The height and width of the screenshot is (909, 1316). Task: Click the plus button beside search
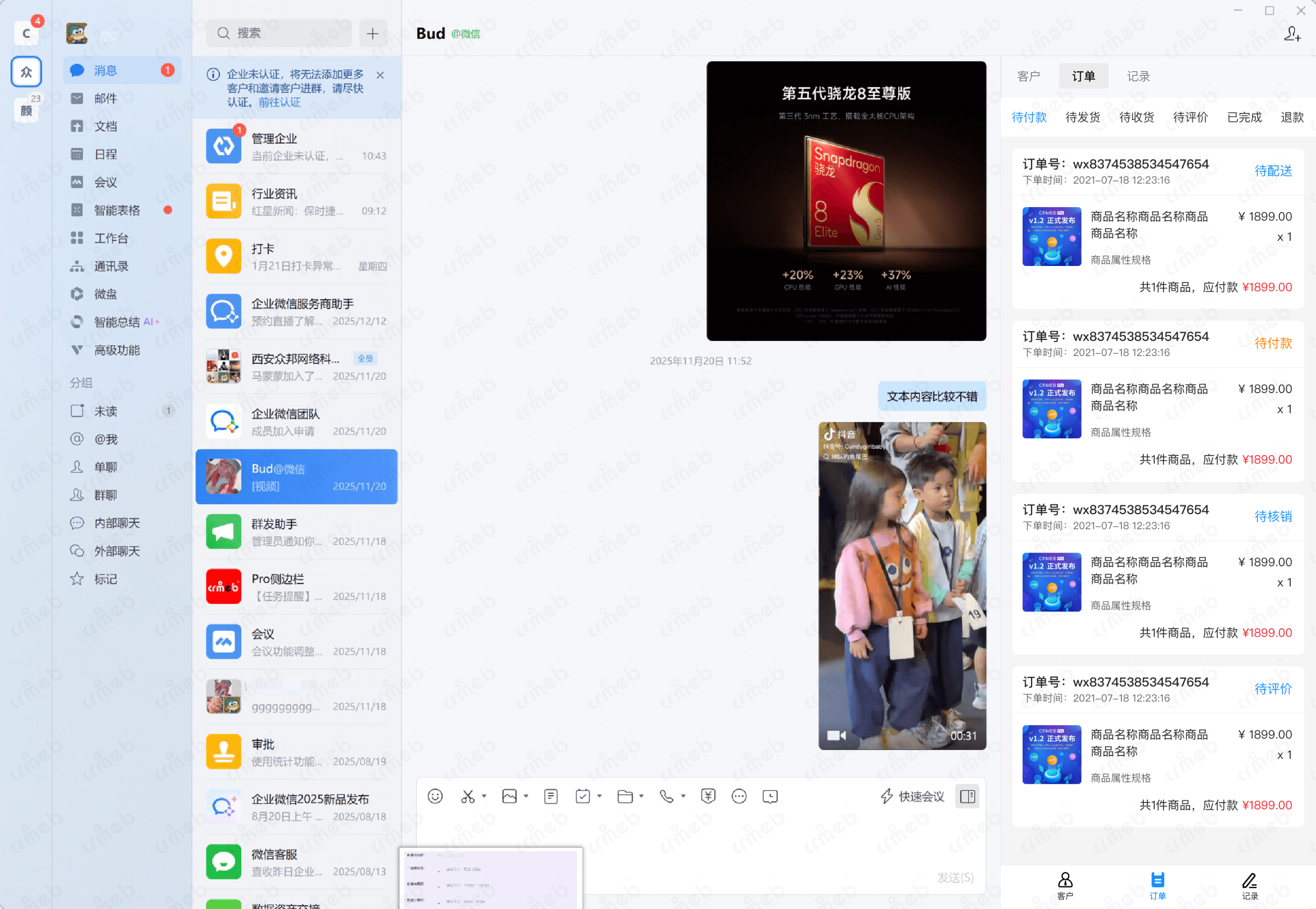click(x=372, y=34)
